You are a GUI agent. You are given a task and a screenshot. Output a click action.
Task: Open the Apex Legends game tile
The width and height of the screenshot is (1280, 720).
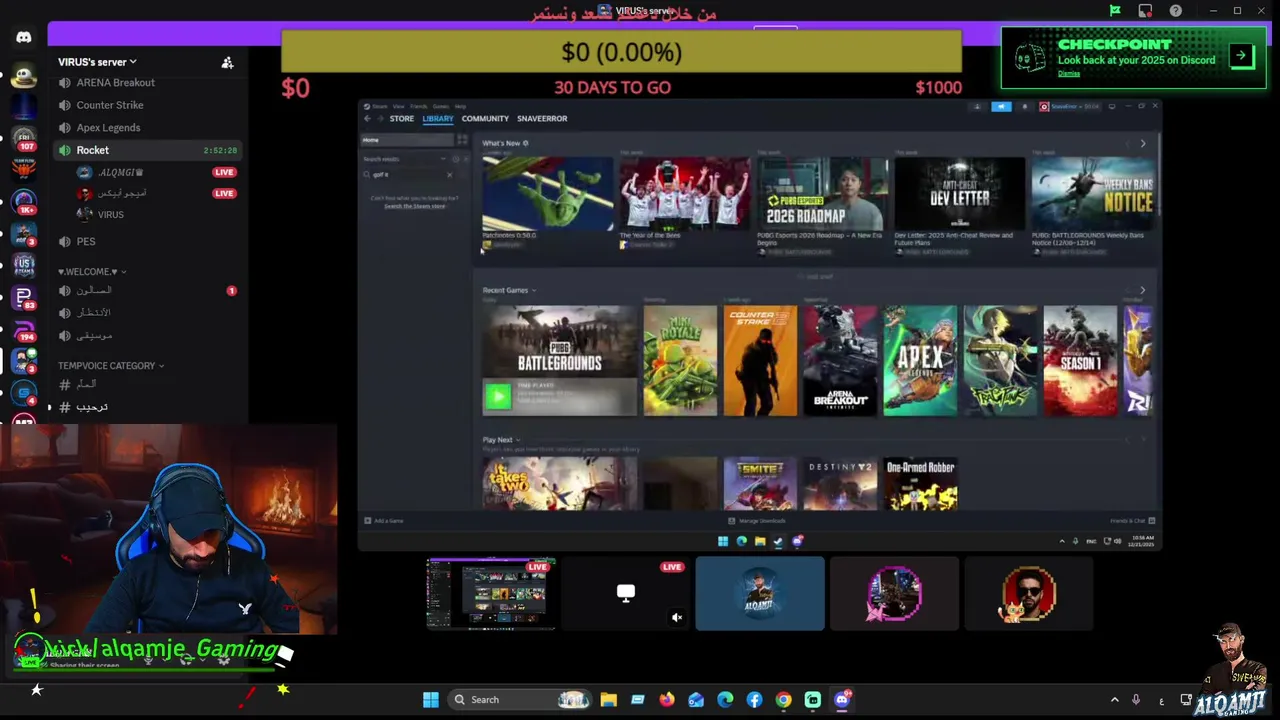pyautogui.click(x=920, y=361)
